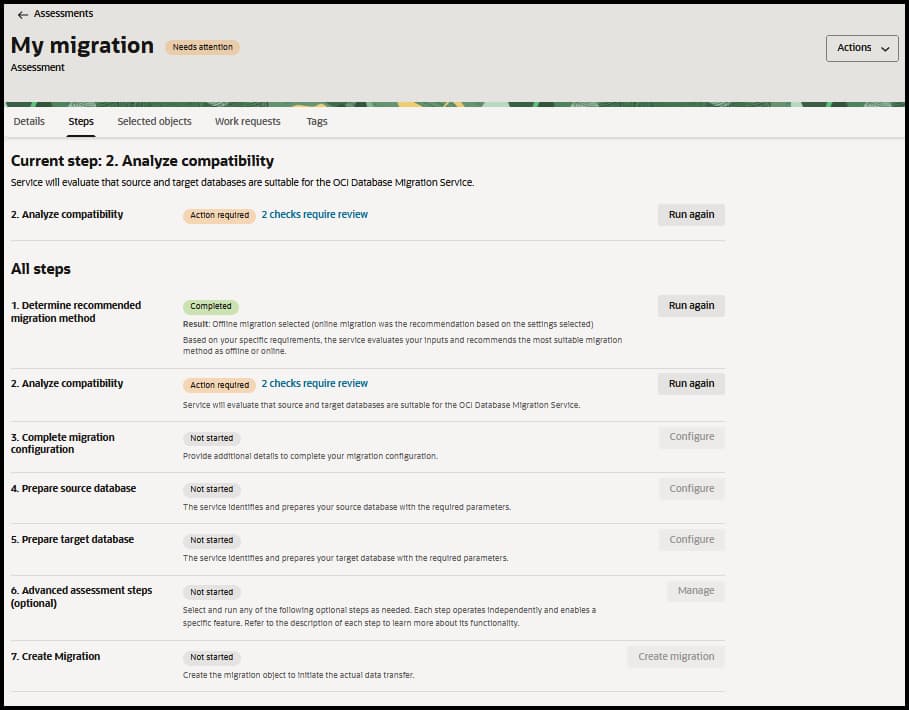Open the Actions dropdown menu
Viewport: 909px width, 710px height.
[x=861, y=48]
